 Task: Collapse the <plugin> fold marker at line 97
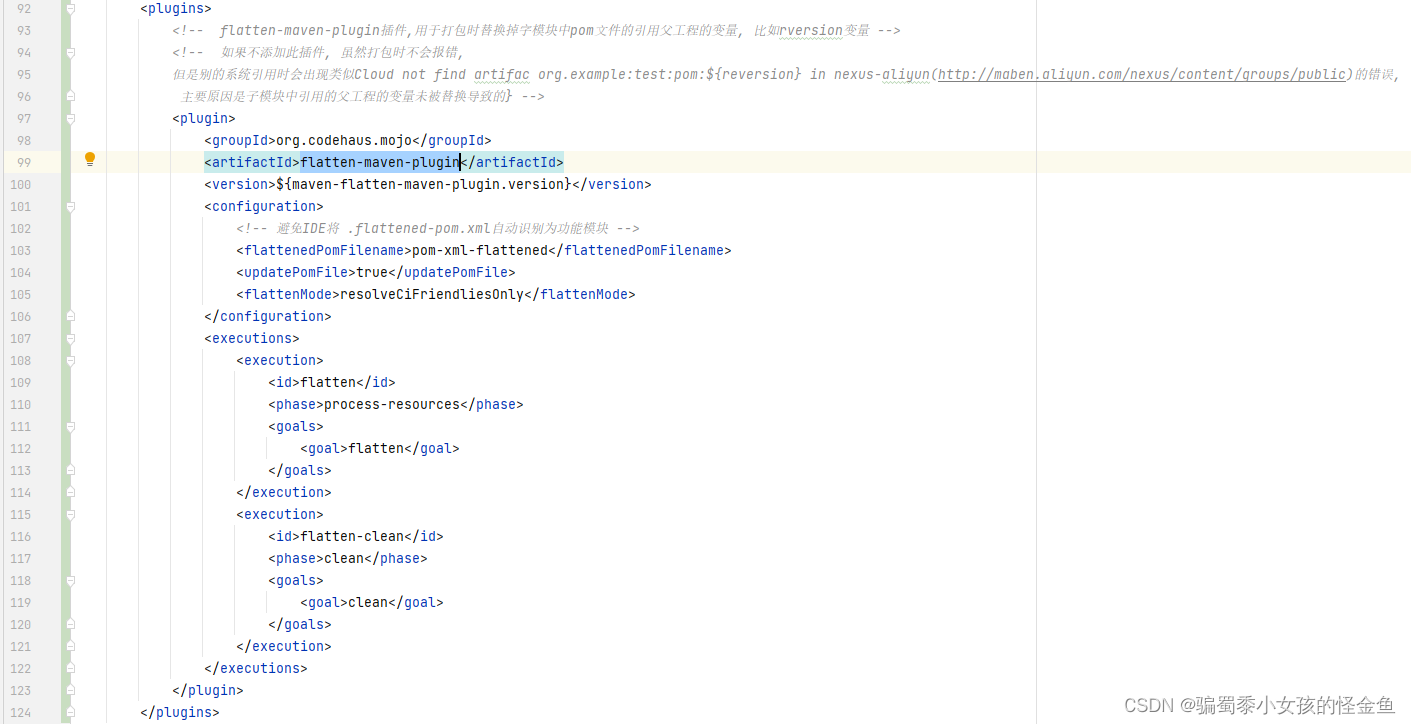pos(70,118)
